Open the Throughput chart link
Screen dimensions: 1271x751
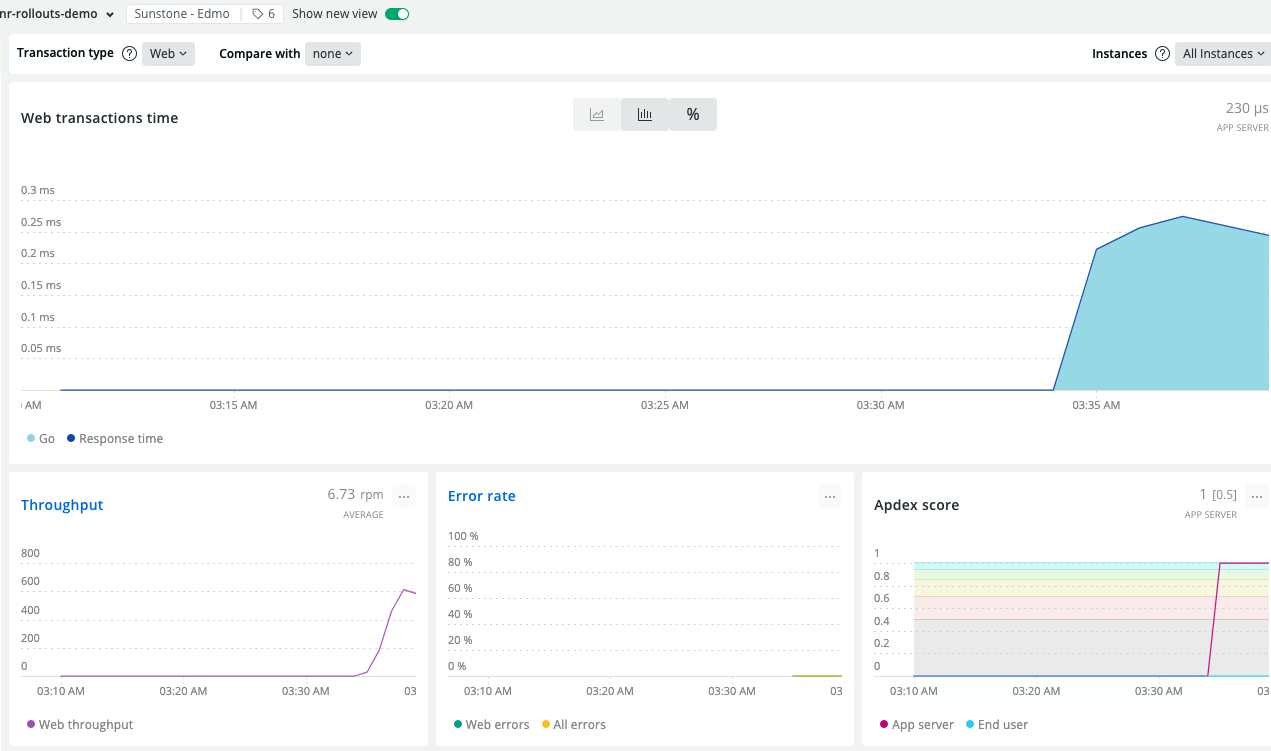click(62, 505)
